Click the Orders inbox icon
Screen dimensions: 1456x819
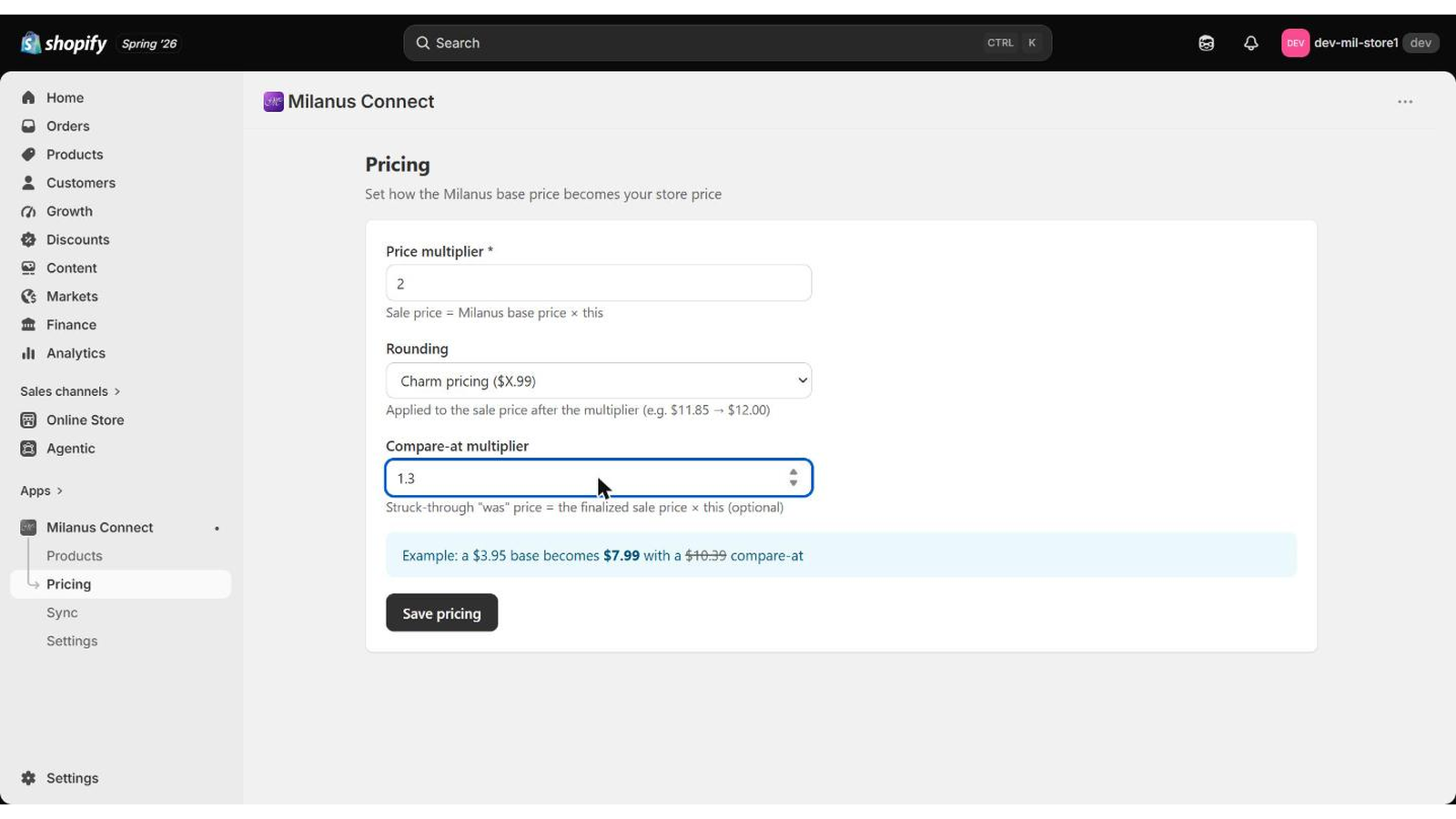28,126
